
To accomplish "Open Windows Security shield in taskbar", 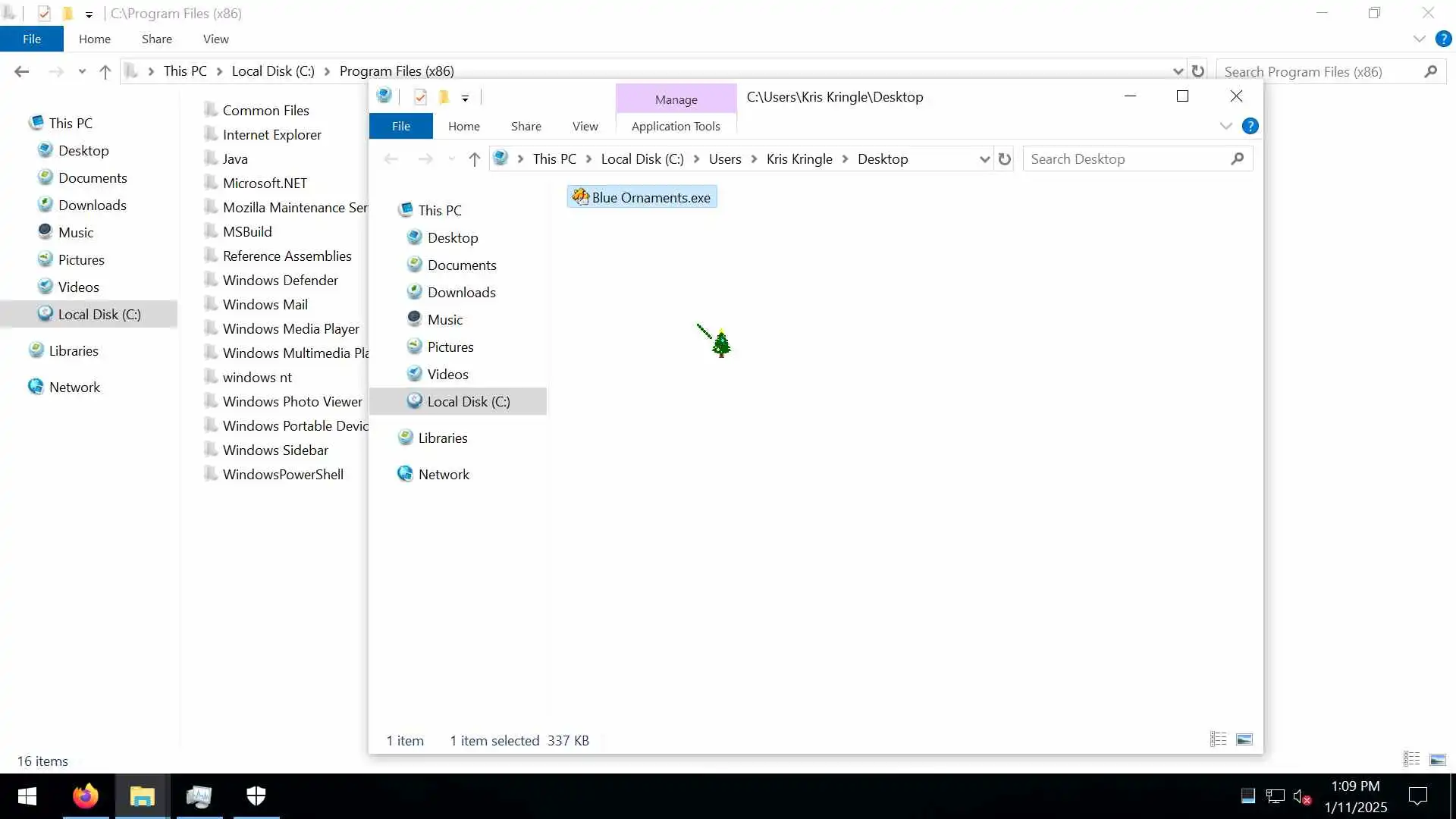I will [x=256, y=796].
